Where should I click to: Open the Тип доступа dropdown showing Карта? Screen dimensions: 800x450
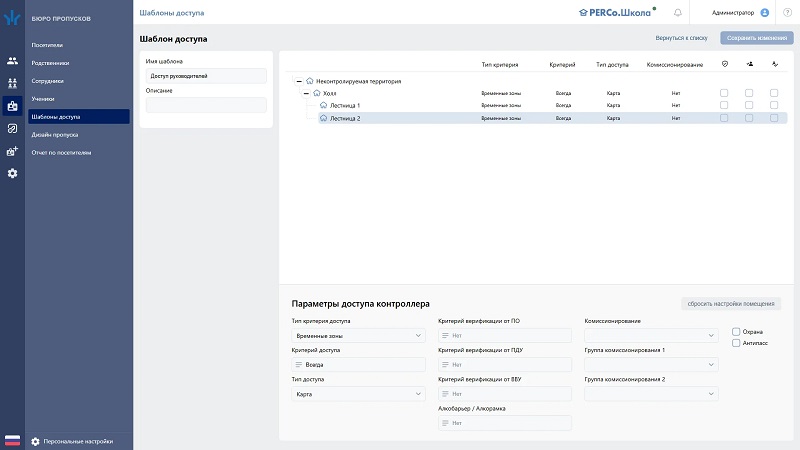pyautogui.click(x=358, y=394)
